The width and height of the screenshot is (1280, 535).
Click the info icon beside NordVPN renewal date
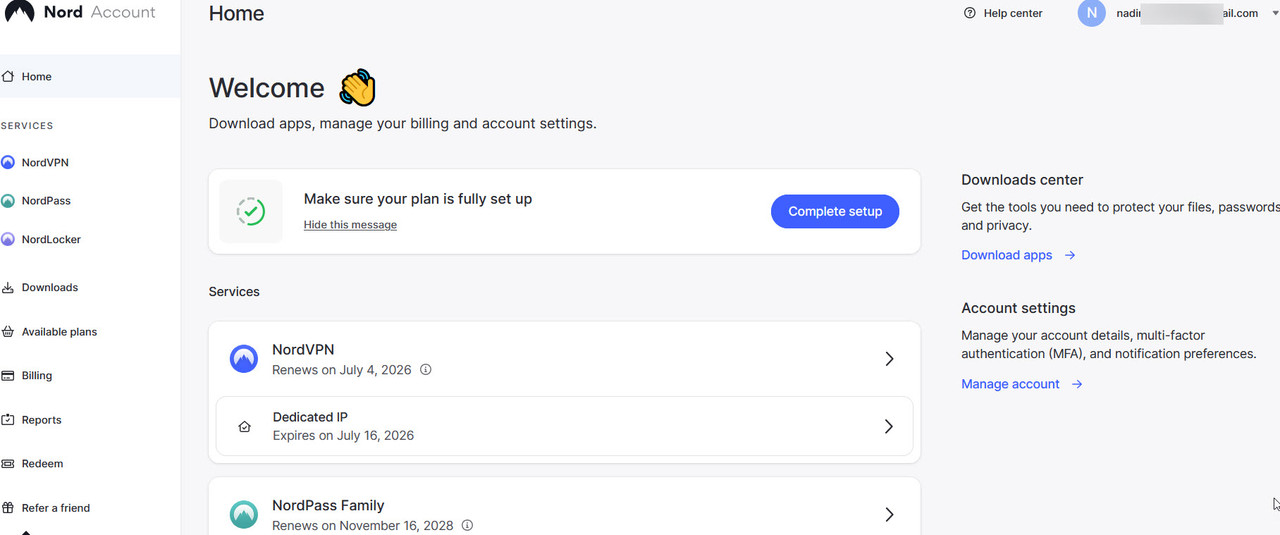(x=426, y=370)
